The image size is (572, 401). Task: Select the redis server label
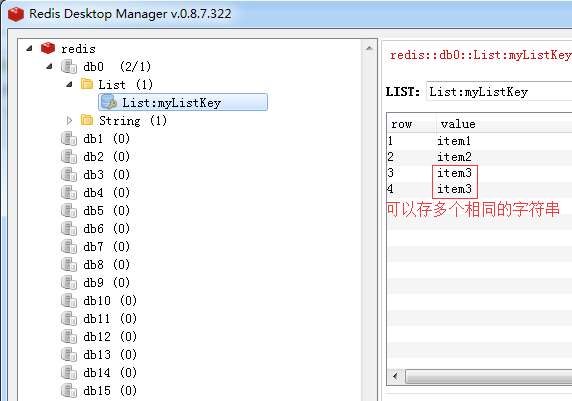[78, 49]
